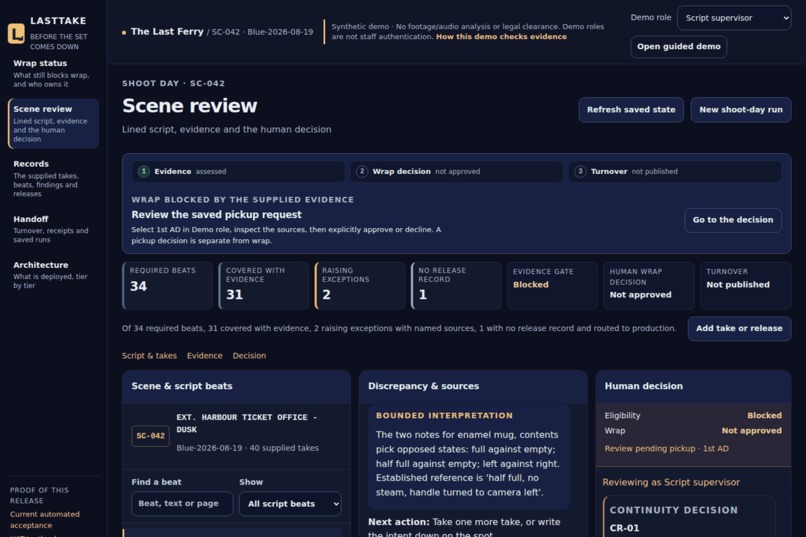The image size is (806, 537).
Task: Open Wrap status in the sidebar
Action: pos(53,73)
